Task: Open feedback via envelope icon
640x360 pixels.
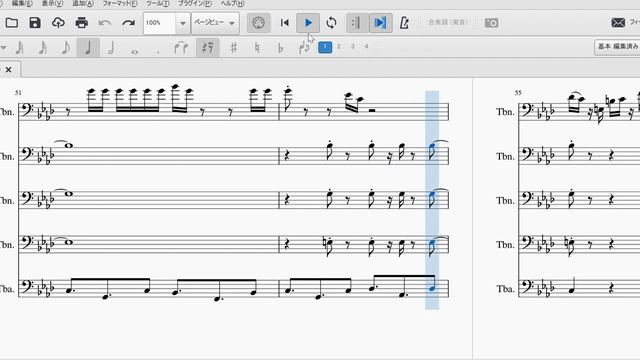Action: [x=618, y=23]
